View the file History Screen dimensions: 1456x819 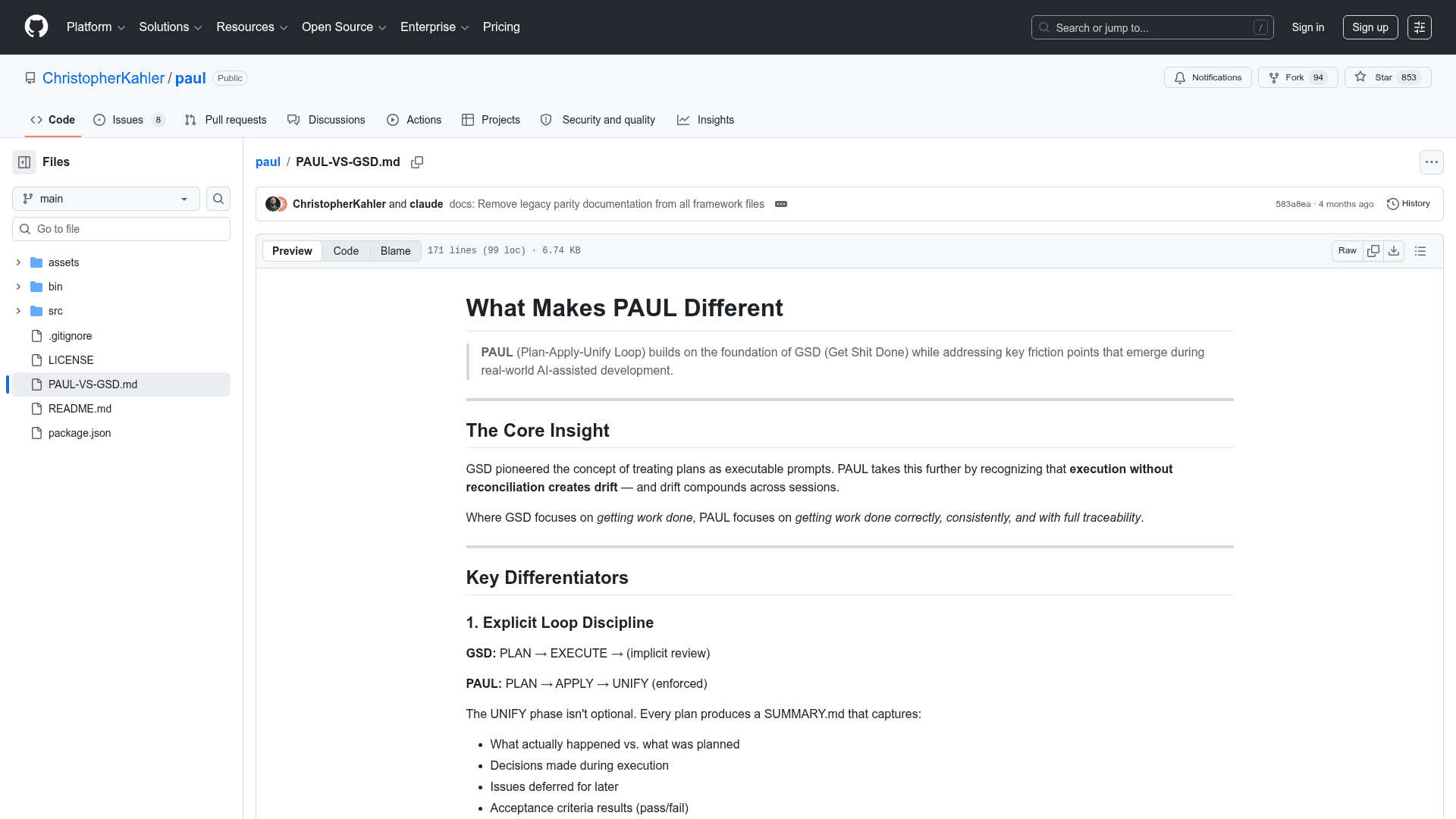tap(1409, 204)
